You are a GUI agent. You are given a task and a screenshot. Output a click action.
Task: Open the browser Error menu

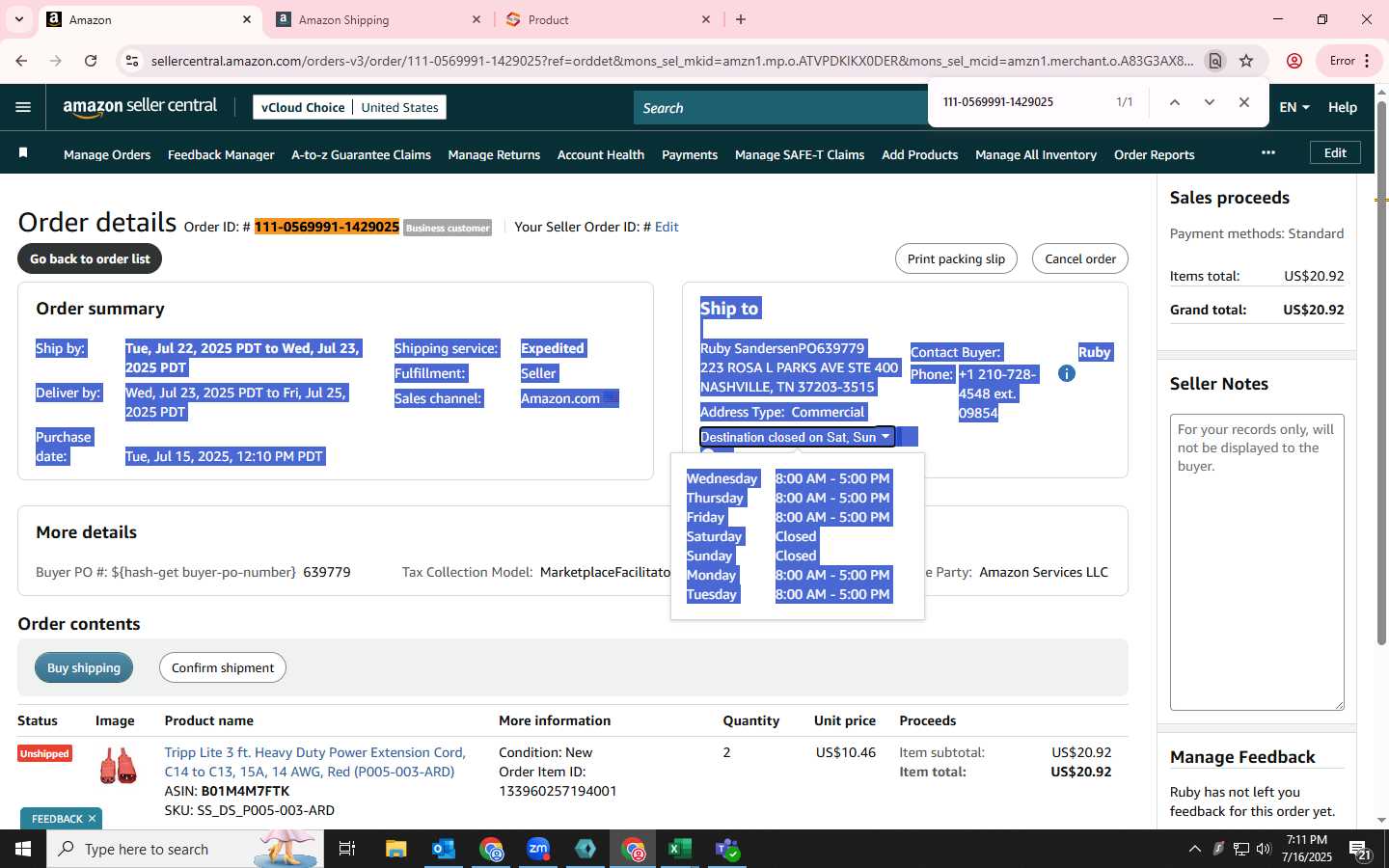[x=1349, y=61]
